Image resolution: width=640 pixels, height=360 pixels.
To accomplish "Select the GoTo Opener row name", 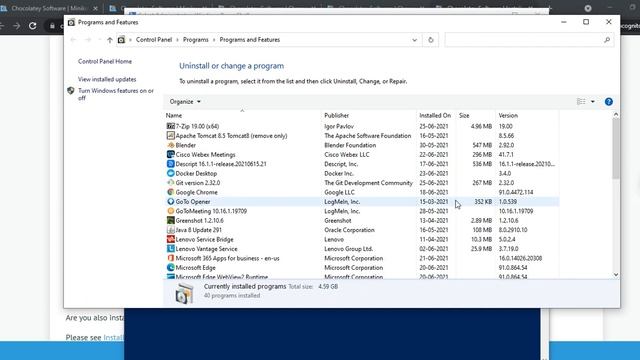I will (x=193, y=202).
